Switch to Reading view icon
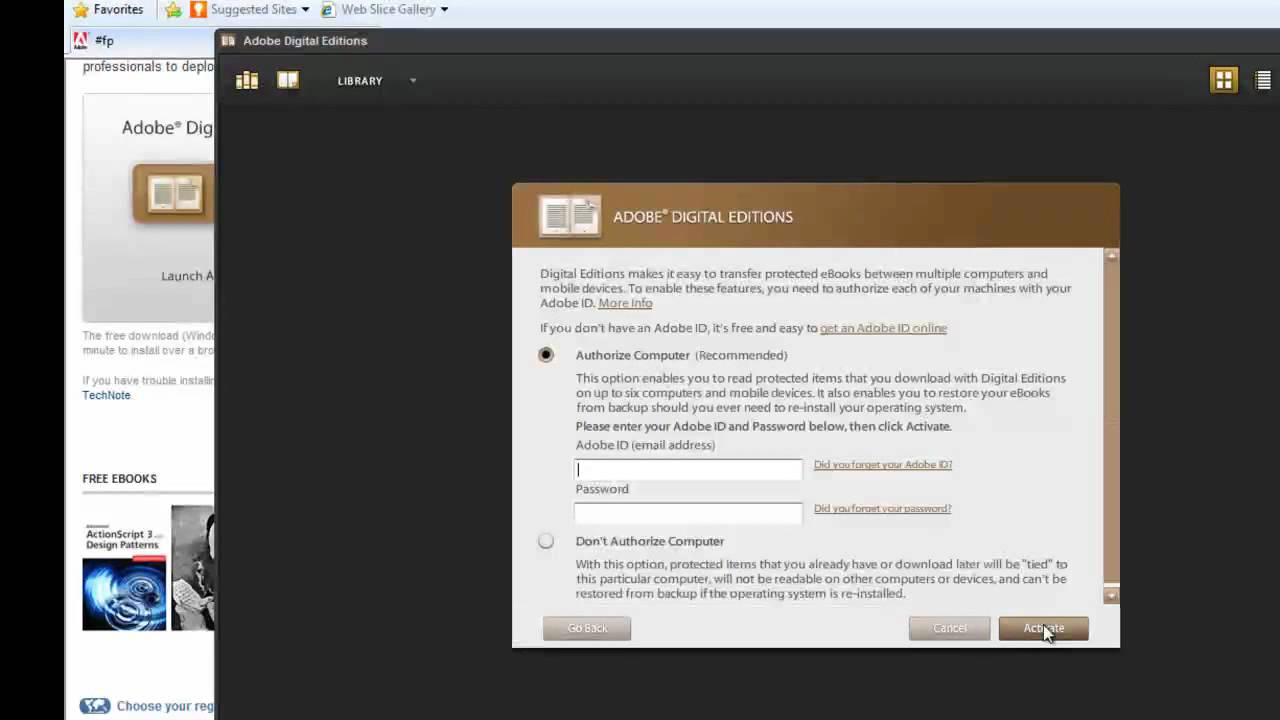The width and height of the screenshot is (1280, 720). pos(288,80)
